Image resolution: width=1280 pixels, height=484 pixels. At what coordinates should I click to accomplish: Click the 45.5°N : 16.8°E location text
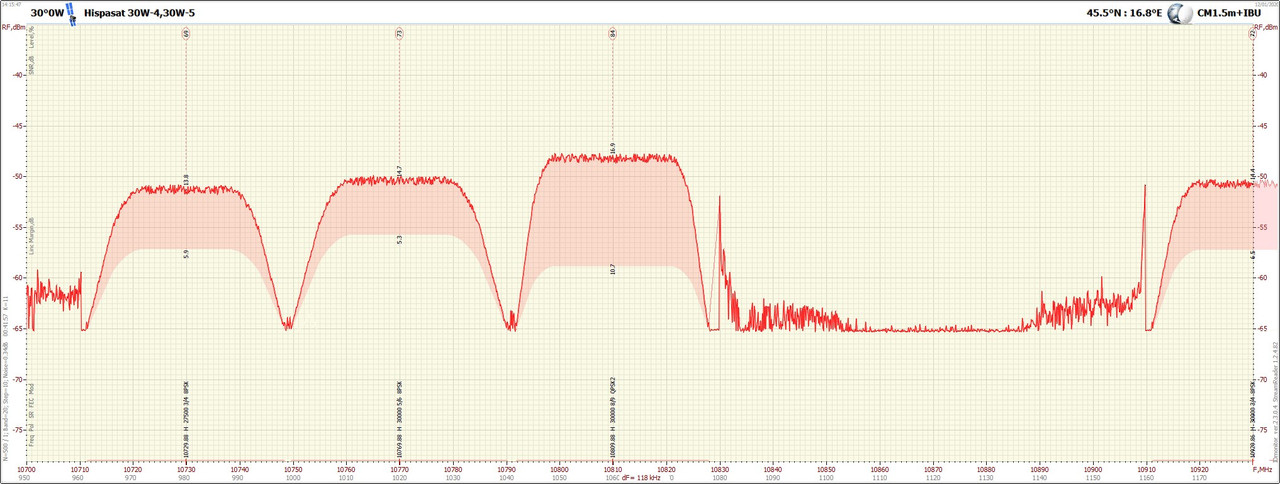point(1124,14)
